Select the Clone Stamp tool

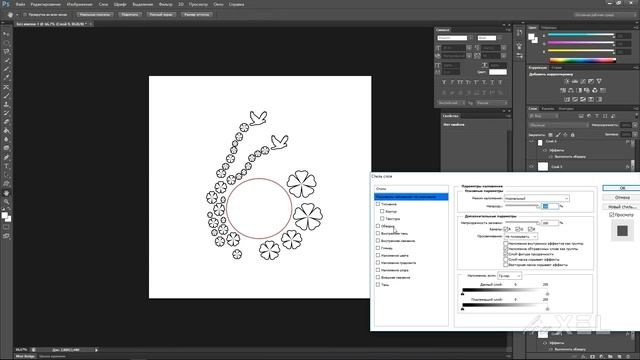coord(6,104)
